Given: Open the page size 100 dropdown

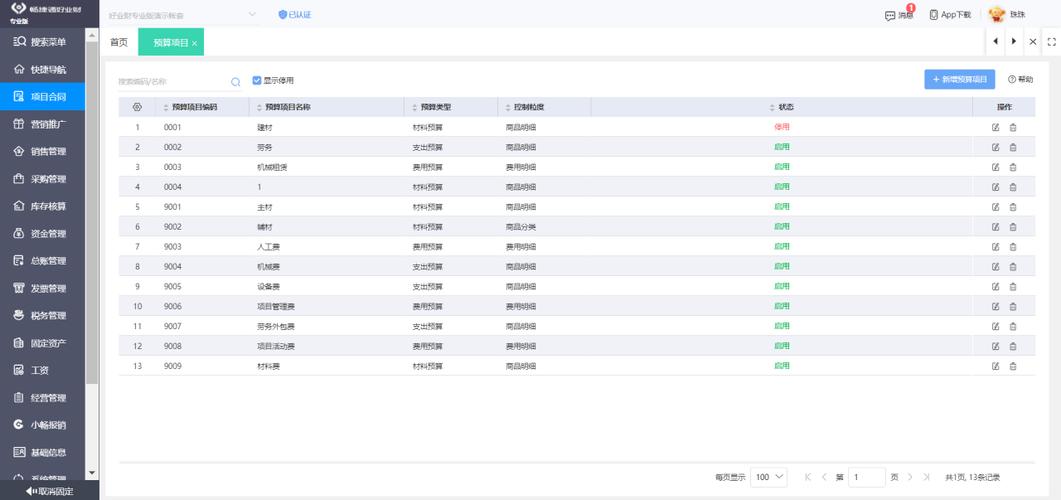Looking at the screenshot, I should (x=769, y=477).
